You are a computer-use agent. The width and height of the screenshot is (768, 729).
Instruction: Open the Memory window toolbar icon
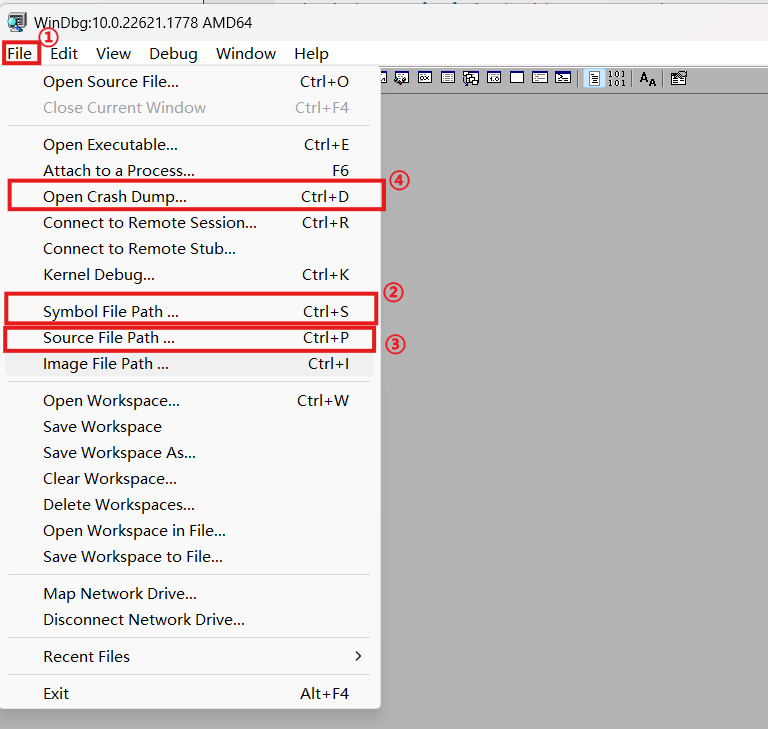[448, 78]
